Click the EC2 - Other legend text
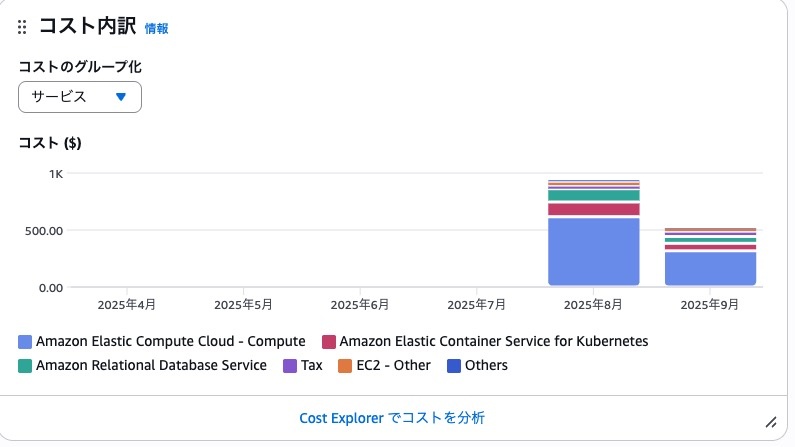Screen dimensions: 795x447 click(x=393, y=365)
